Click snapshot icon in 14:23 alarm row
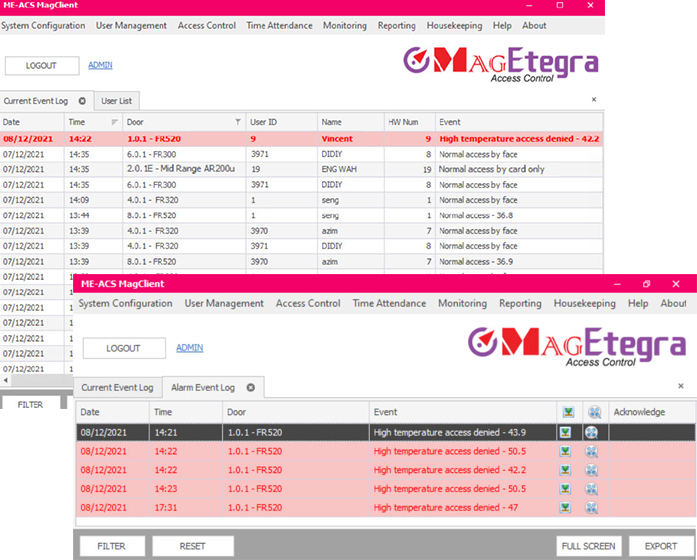This screenshot has height=560, width=697. 565,488
